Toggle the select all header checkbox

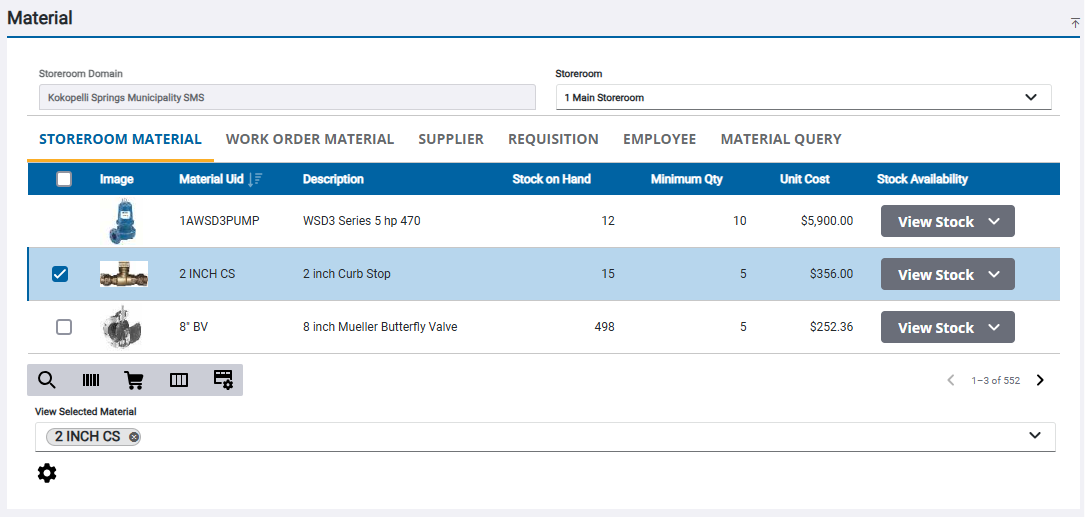[64, 179]
